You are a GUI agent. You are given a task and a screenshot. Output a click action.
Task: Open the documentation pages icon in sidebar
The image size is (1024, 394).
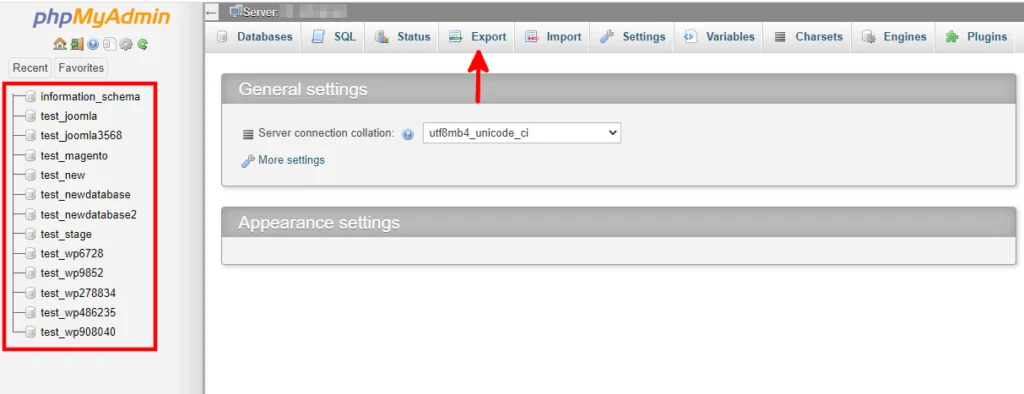(109, 44)
